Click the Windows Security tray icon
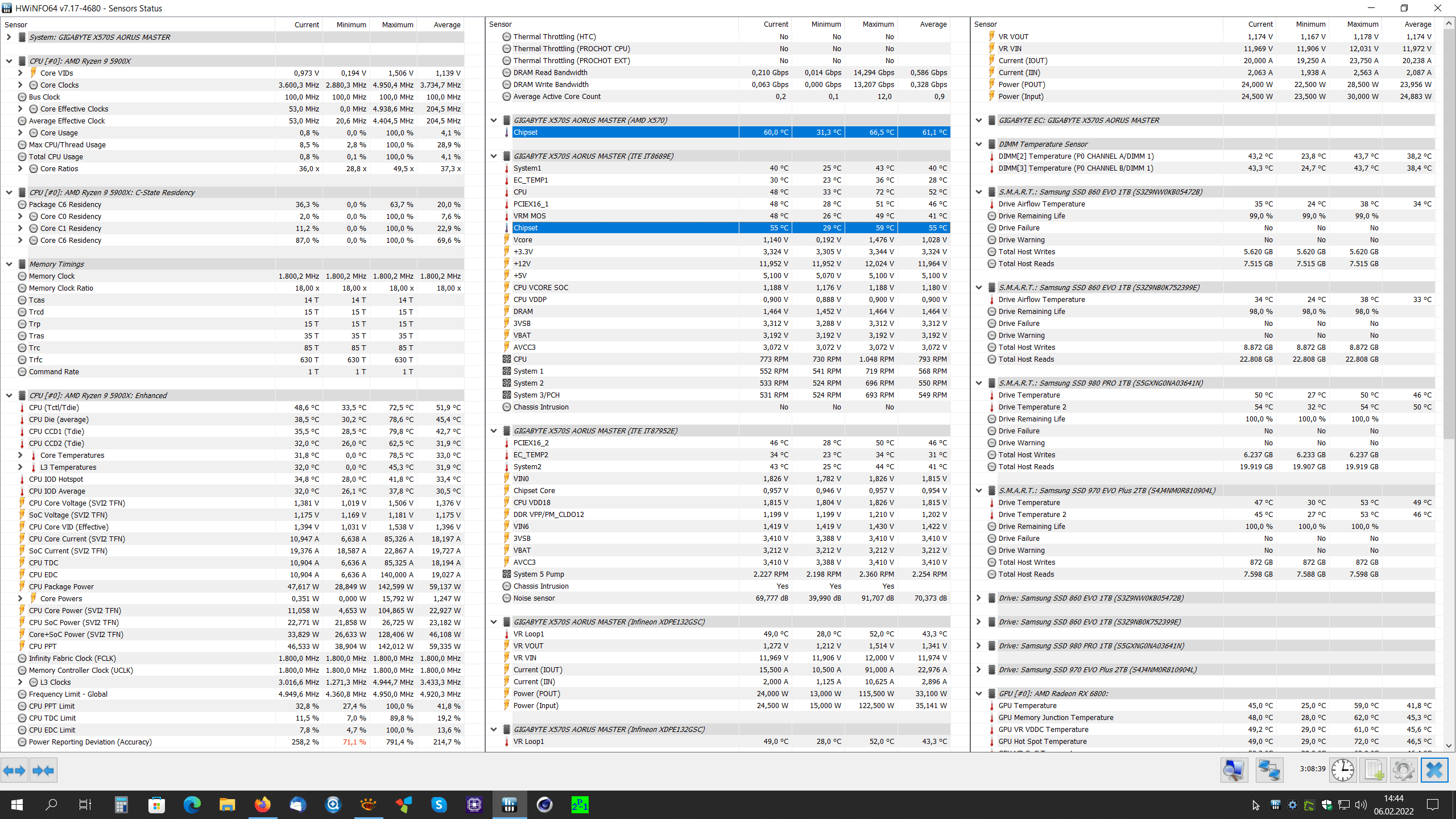 click(1327, 805)
